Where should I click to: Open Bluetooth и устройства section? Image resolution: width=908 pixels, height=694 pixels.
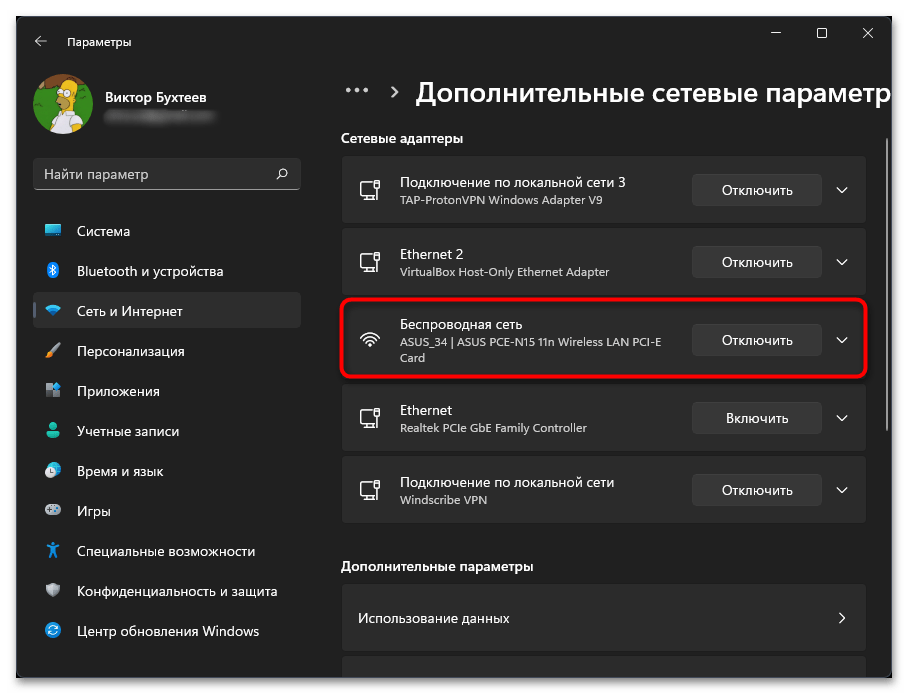(x=167, y=271)
